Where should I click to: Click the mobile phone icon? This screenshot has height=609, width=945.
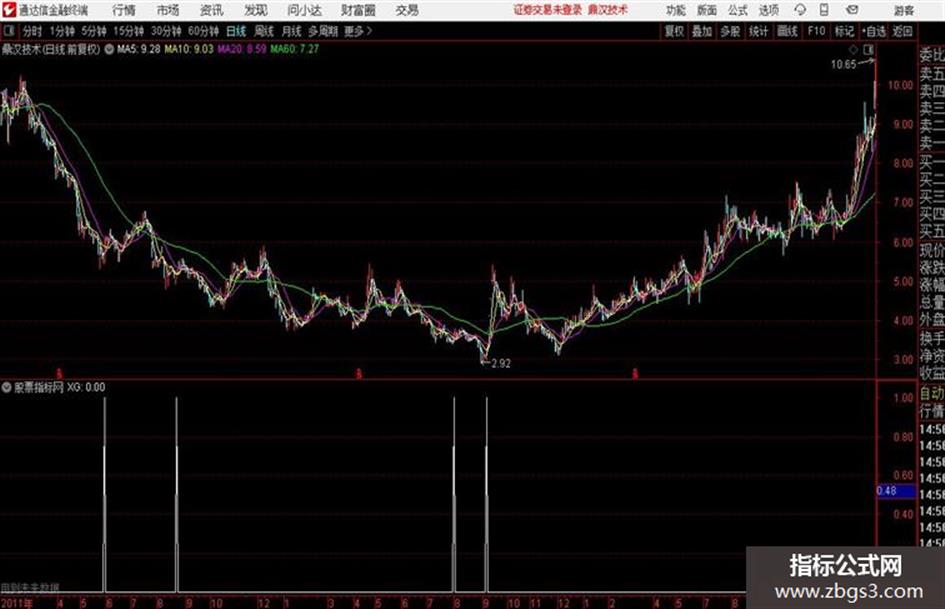(x=824, y=10)
